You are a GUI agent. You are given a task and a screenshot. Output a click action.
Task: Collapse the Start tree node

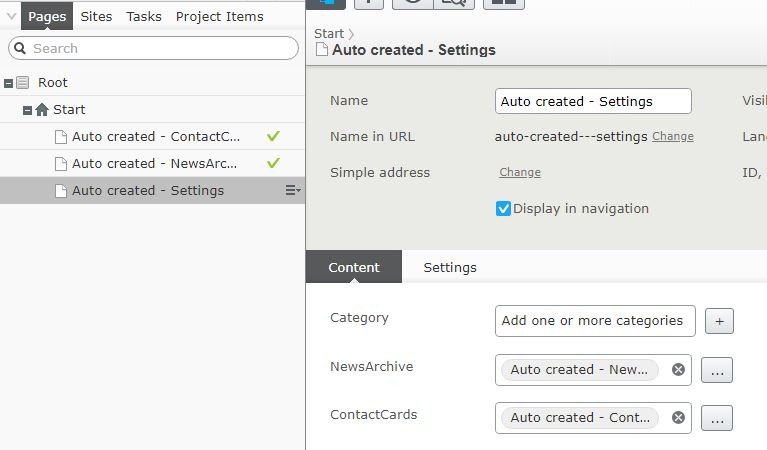(28, 110)
